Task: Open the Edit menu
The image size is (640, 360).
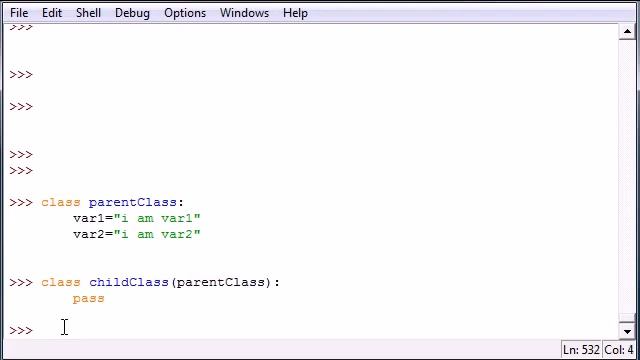Action: click(x=52, y=13)
